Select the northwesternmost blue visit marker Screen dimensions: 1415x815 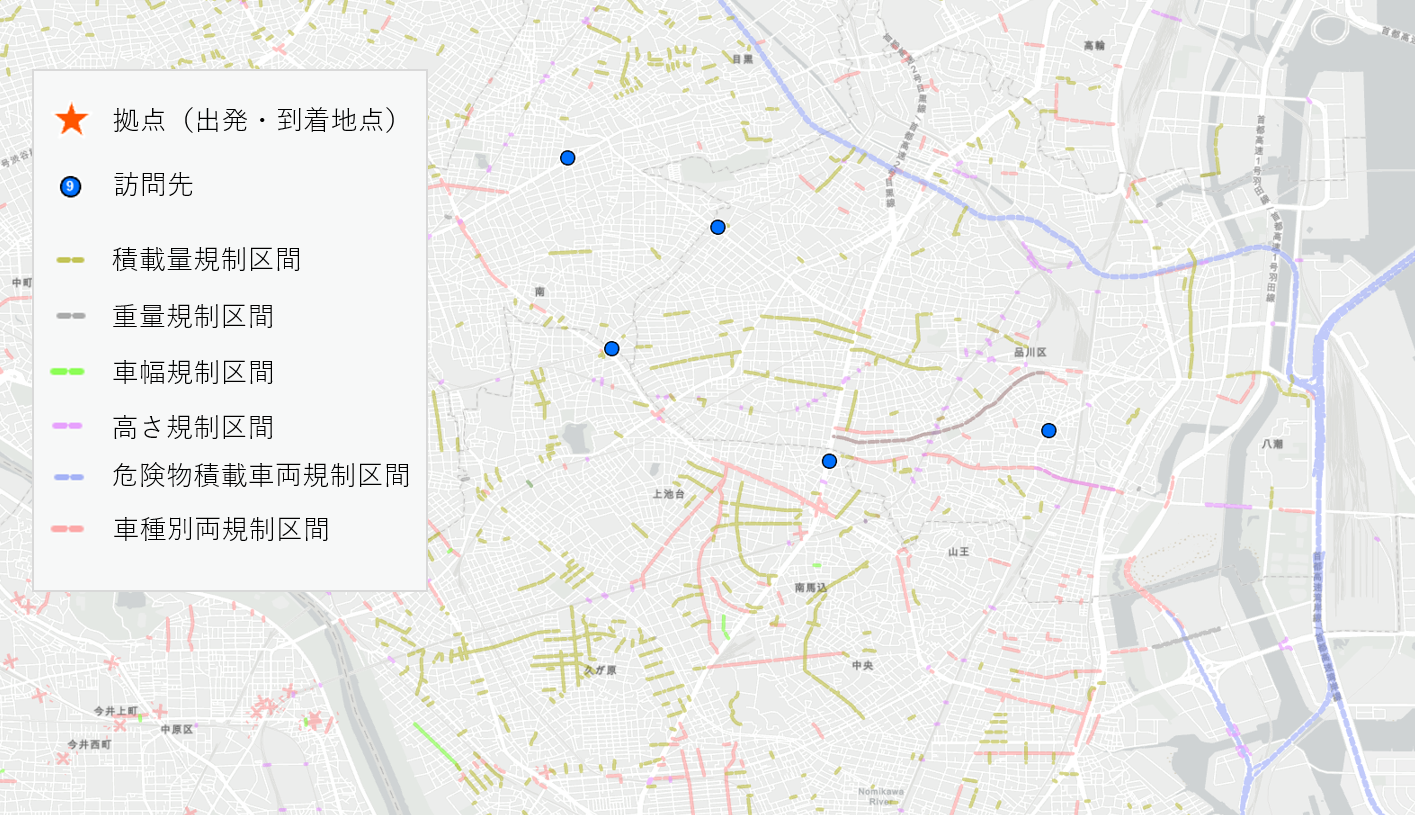[567, 158]
